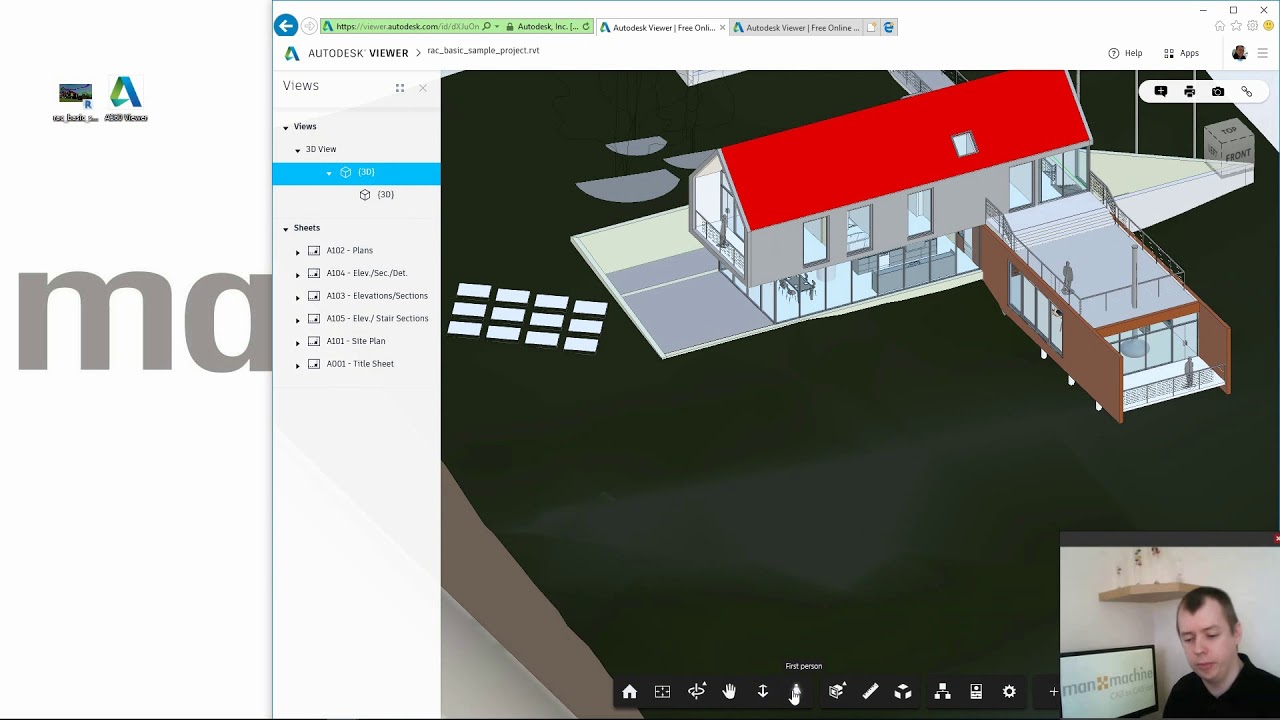Viewport: 1280px width, 720px height.
Task: Add a comment with the speech-bubble icon
Action: click(1161, 92)
